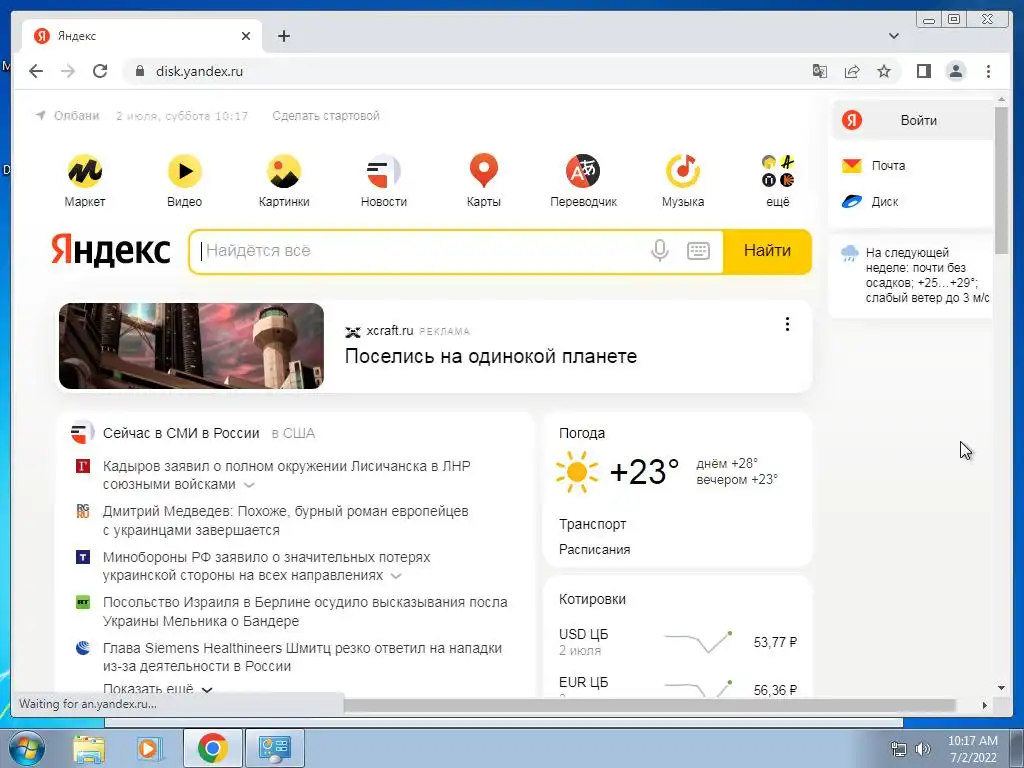Image resolution: width=1024 pixels, height=768 pixels.
Task: Close the Яндекс tab
Action: click(x=246, y=36)
